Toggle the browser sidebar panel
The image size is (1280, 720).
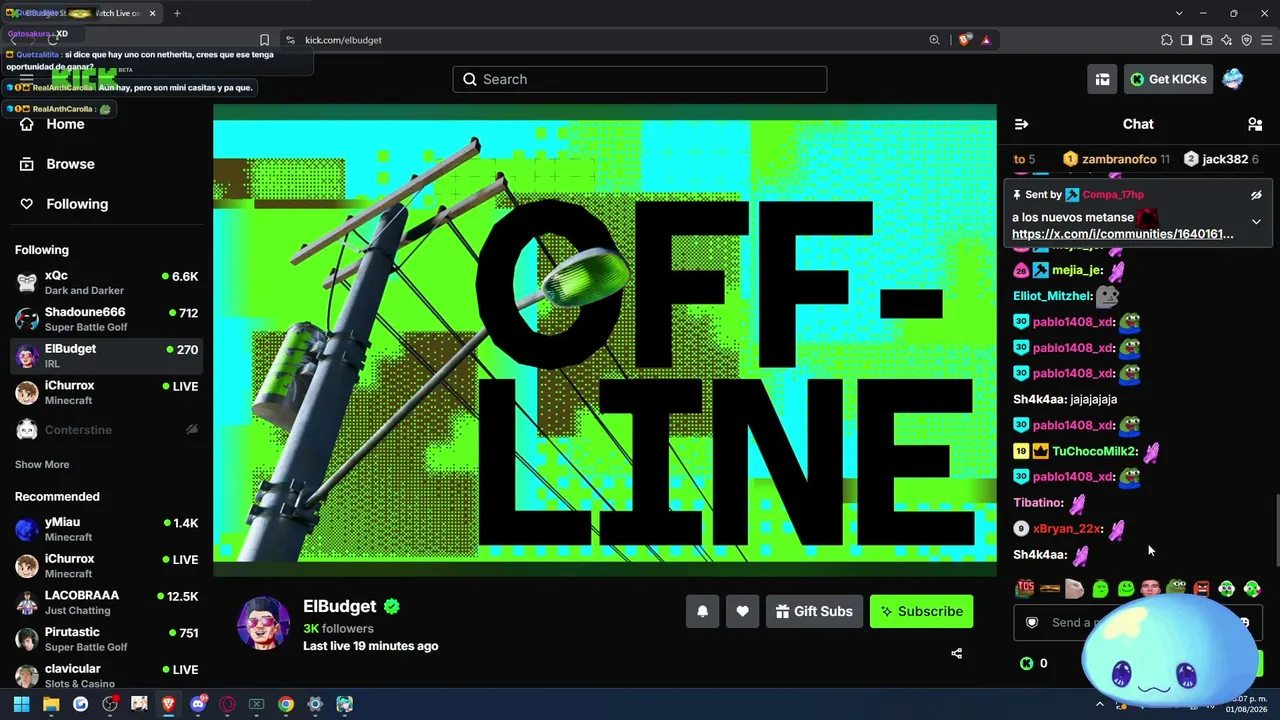pyautogui.click(x=1186, y=40)
